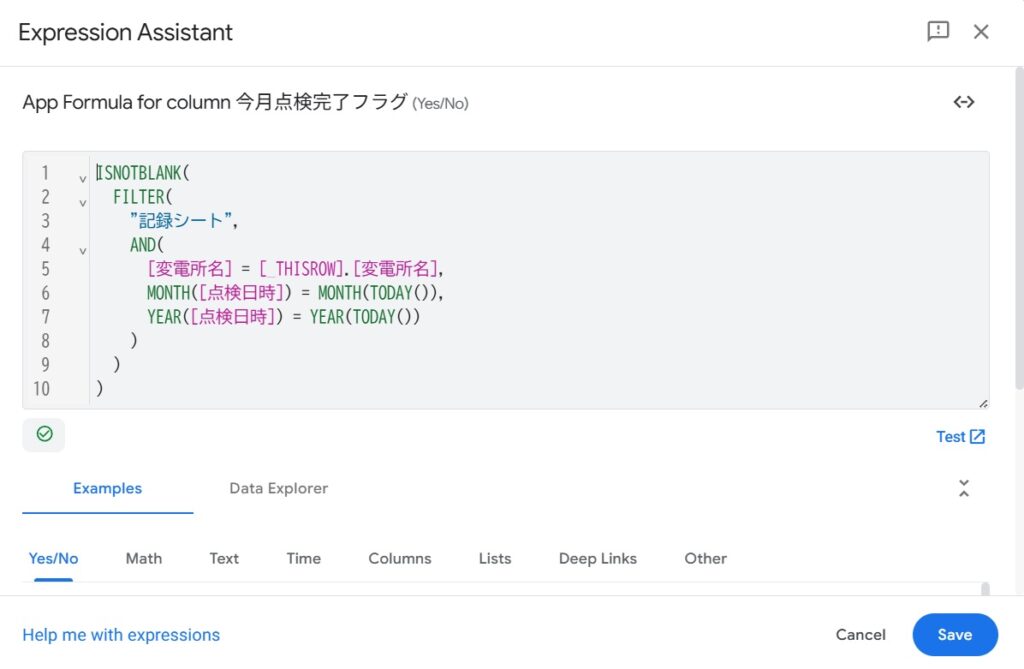The height and width of the screenshot is (669, 1024).
Task: Click the Help me with expressions link
Action: (121, 635)
